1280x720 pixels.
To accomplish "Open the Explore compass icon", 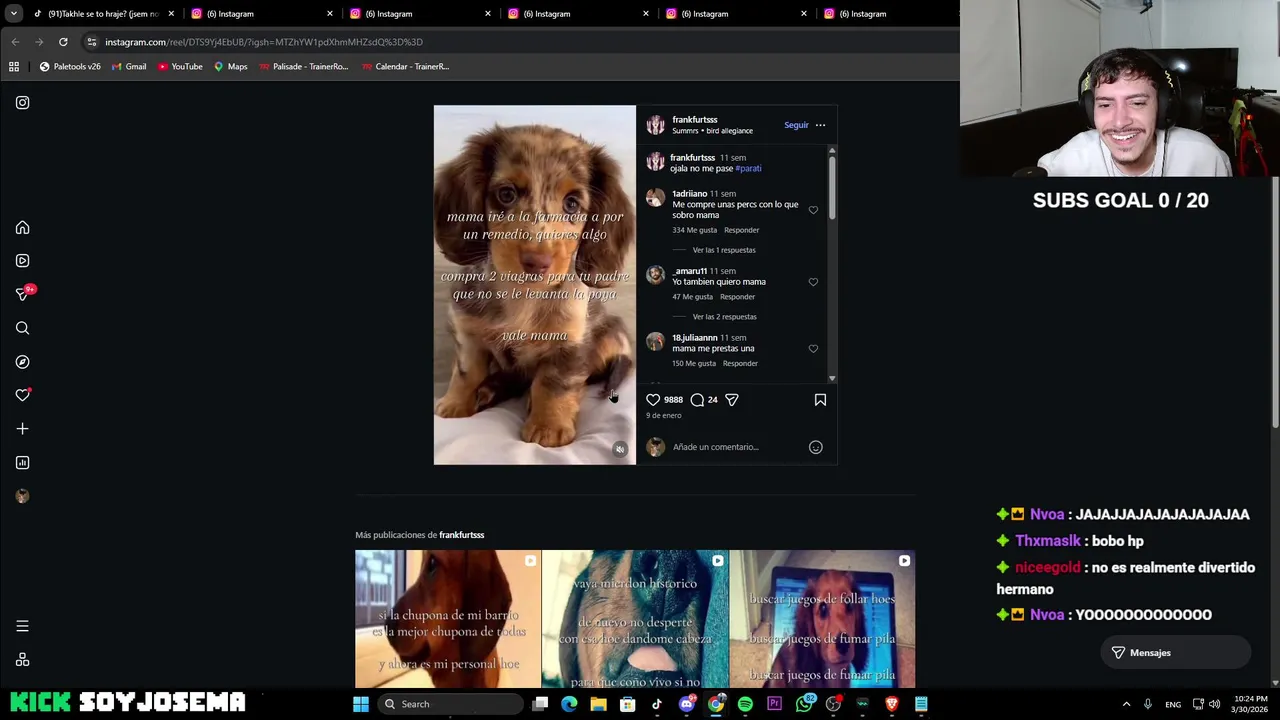I will [22, 362].
